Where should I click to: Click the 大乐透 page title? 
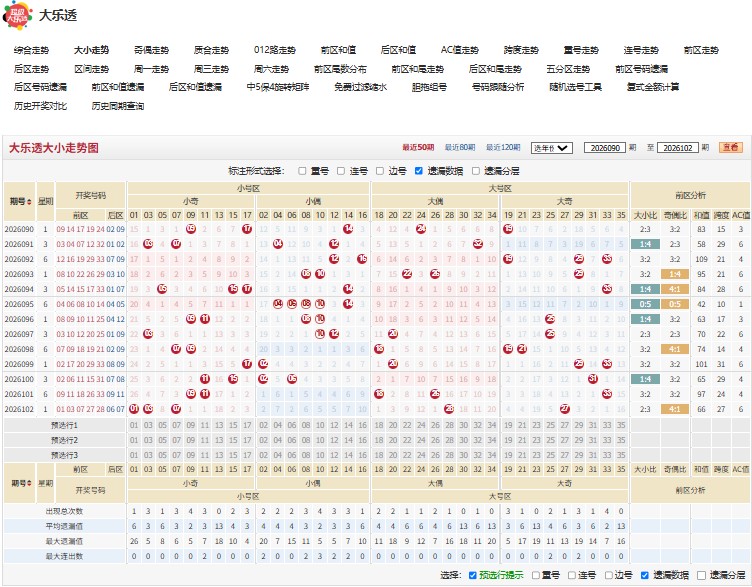(x=58, y=15)
